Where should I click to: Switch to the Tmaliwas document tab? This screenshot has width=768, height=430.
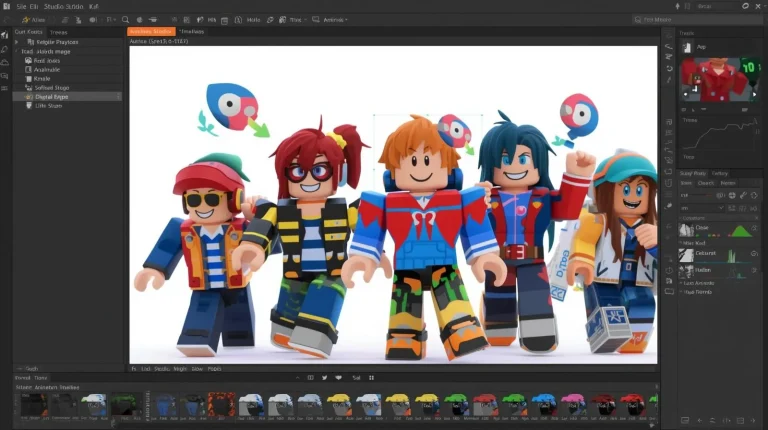pos(192,31)
